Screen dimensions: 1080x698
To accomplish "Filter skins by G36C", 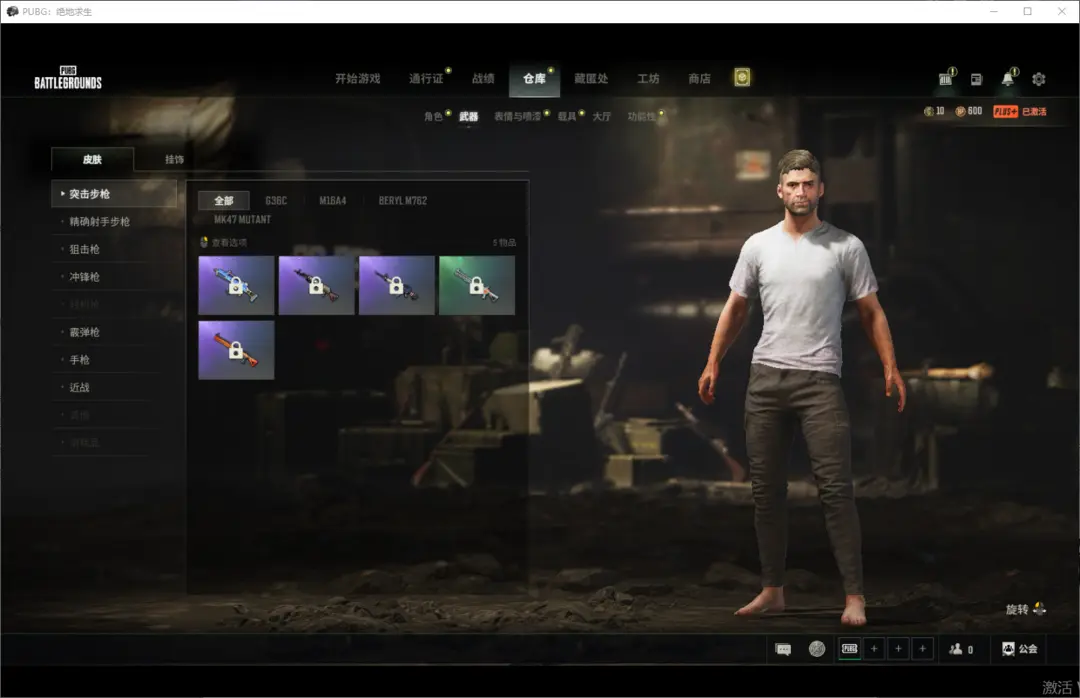I will (x=276, y=201).
